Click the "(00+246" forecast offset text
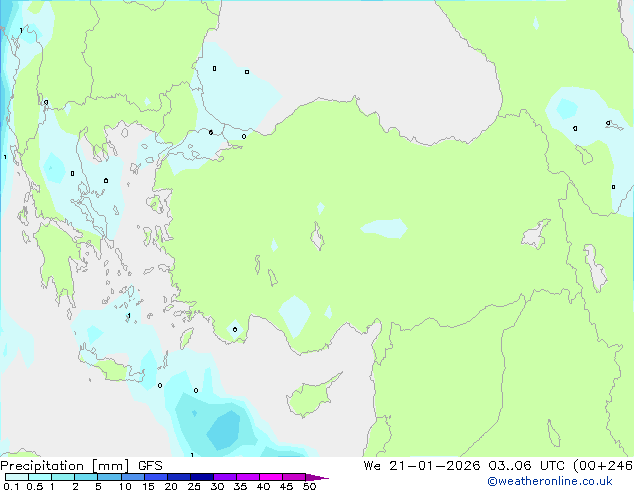The image size is (634, 490). [603, 466]
